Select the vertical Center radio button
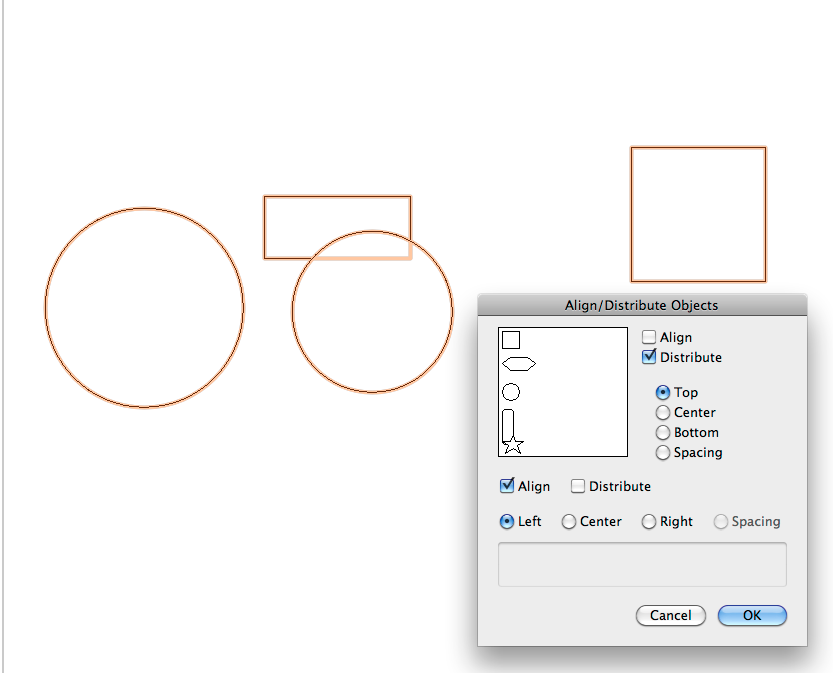Image resolution: width=833 pixels, height=673 pixels. point(662,413)
